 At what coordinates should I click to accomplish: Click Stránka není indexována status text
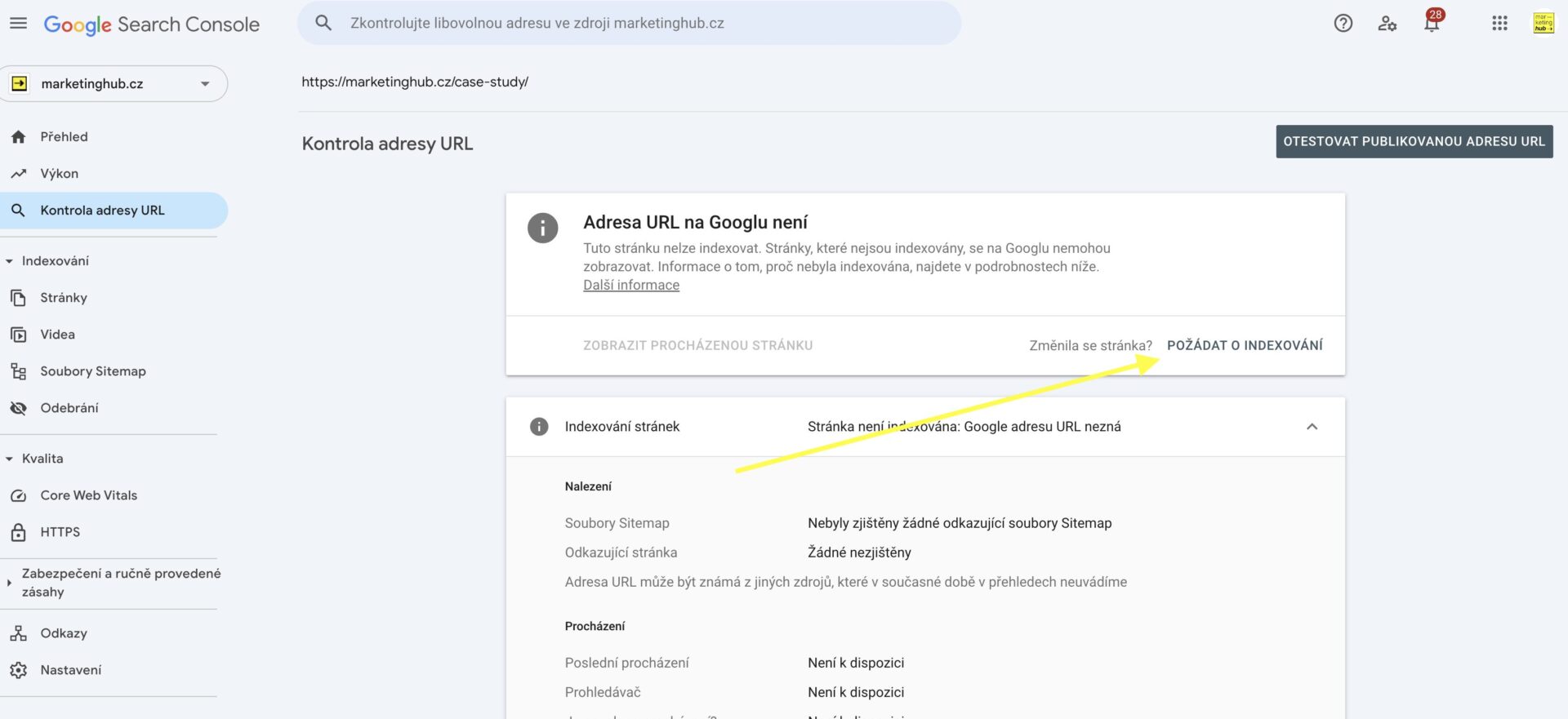964,426
